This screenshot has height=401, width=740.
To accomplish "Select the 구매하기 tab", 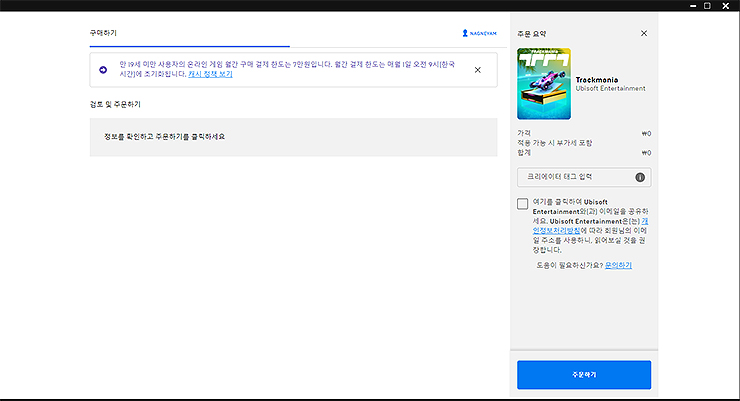I will 103,33.
